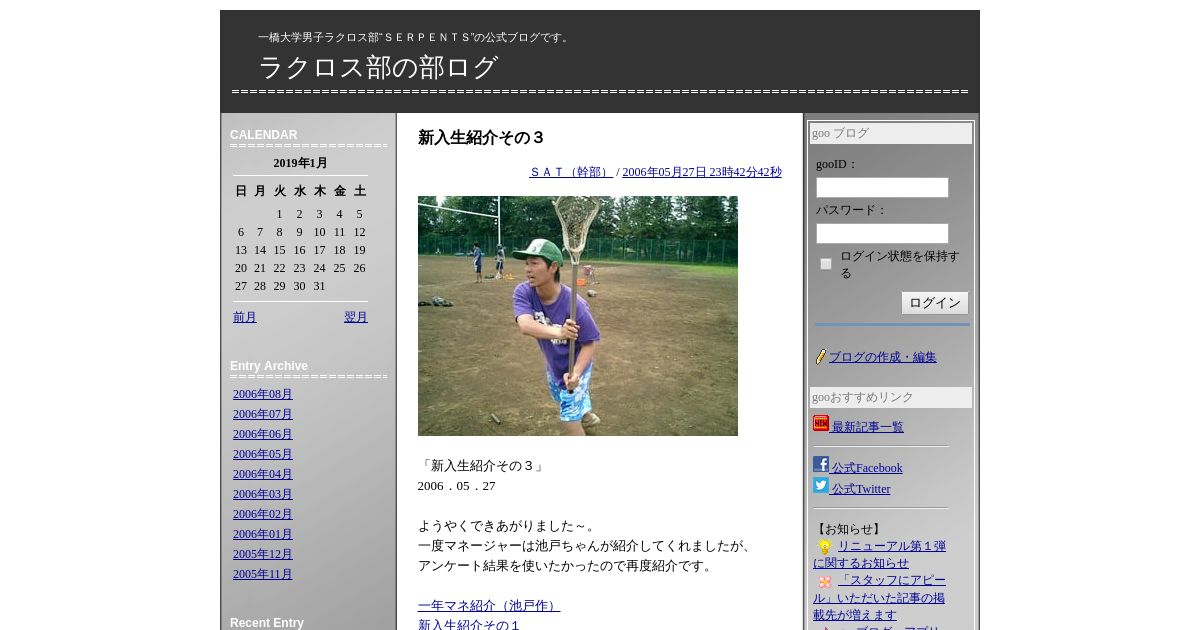Open the 2006年08月 archive

click(x=263, y=394)
